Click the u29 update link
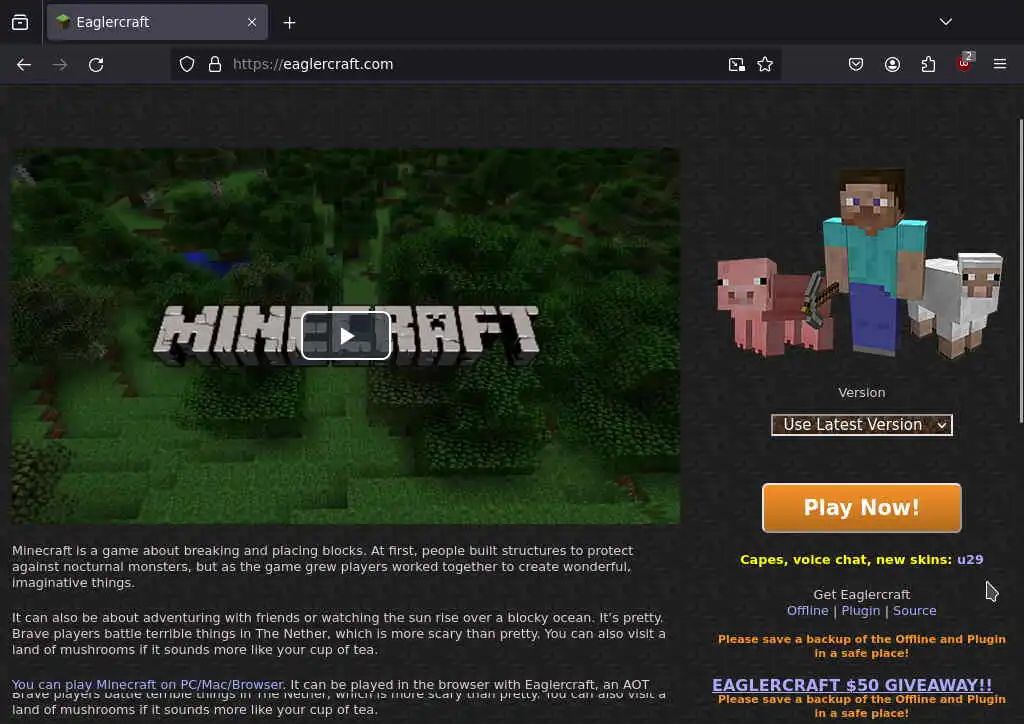This screenshot has width=1024, height=724. [x=970, y=559]
